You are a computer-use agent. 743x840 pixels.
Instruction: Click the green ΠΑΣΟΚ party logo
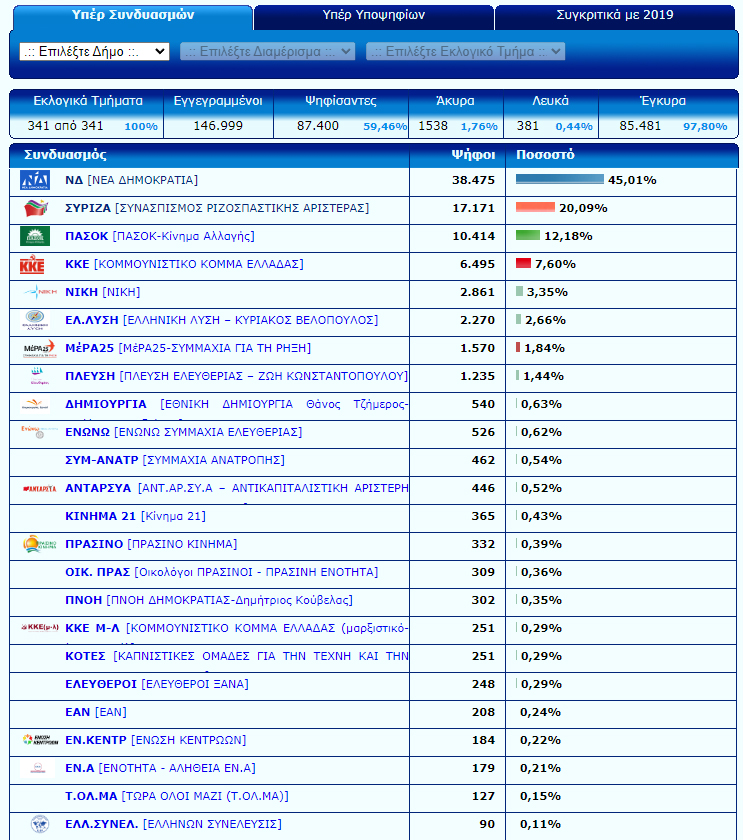click(x=35, y=236)
